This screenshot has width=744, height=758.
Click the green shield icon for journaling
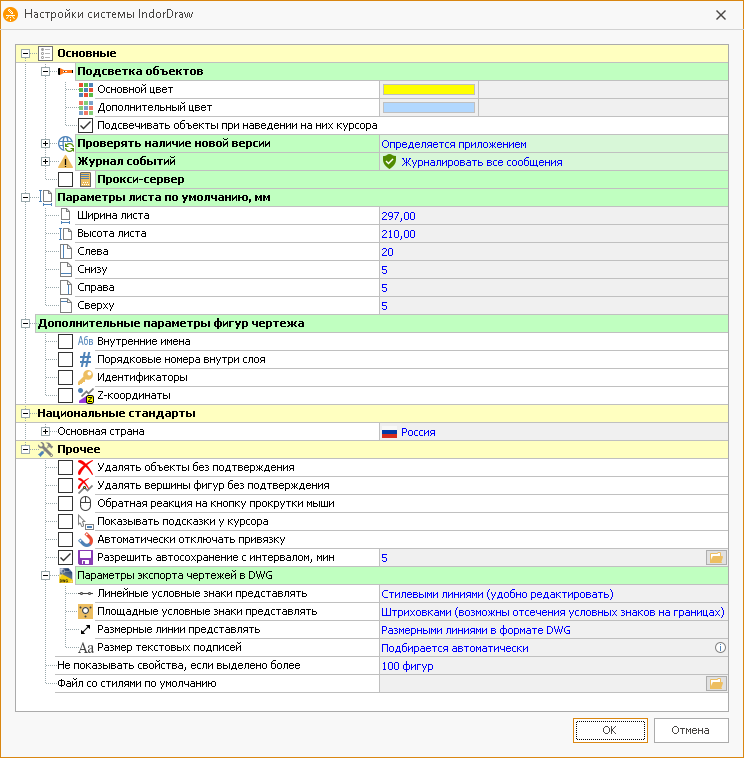pyautogui.click(x=389, y=162)
